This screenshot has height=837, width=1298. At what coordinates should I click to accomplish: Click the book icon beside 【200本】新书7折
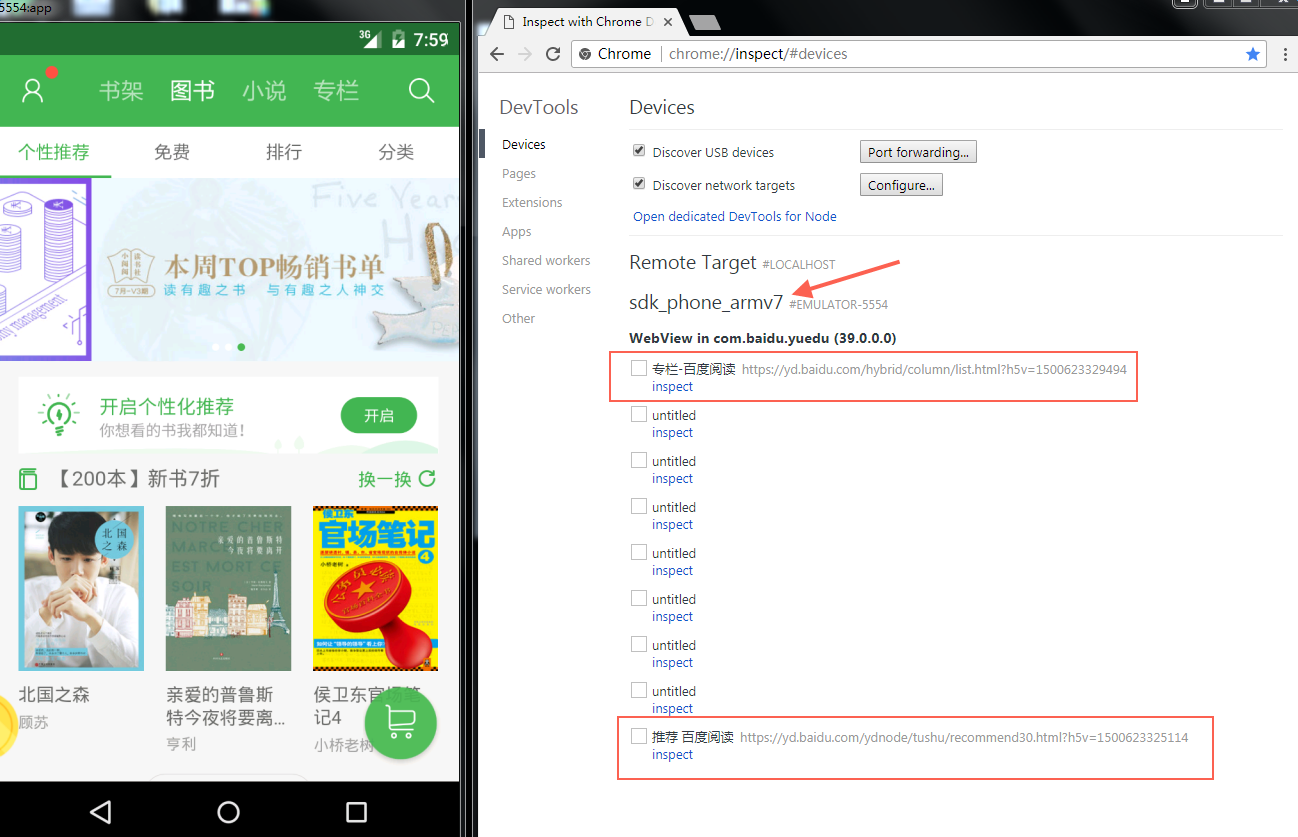click(x=28, y=479)
